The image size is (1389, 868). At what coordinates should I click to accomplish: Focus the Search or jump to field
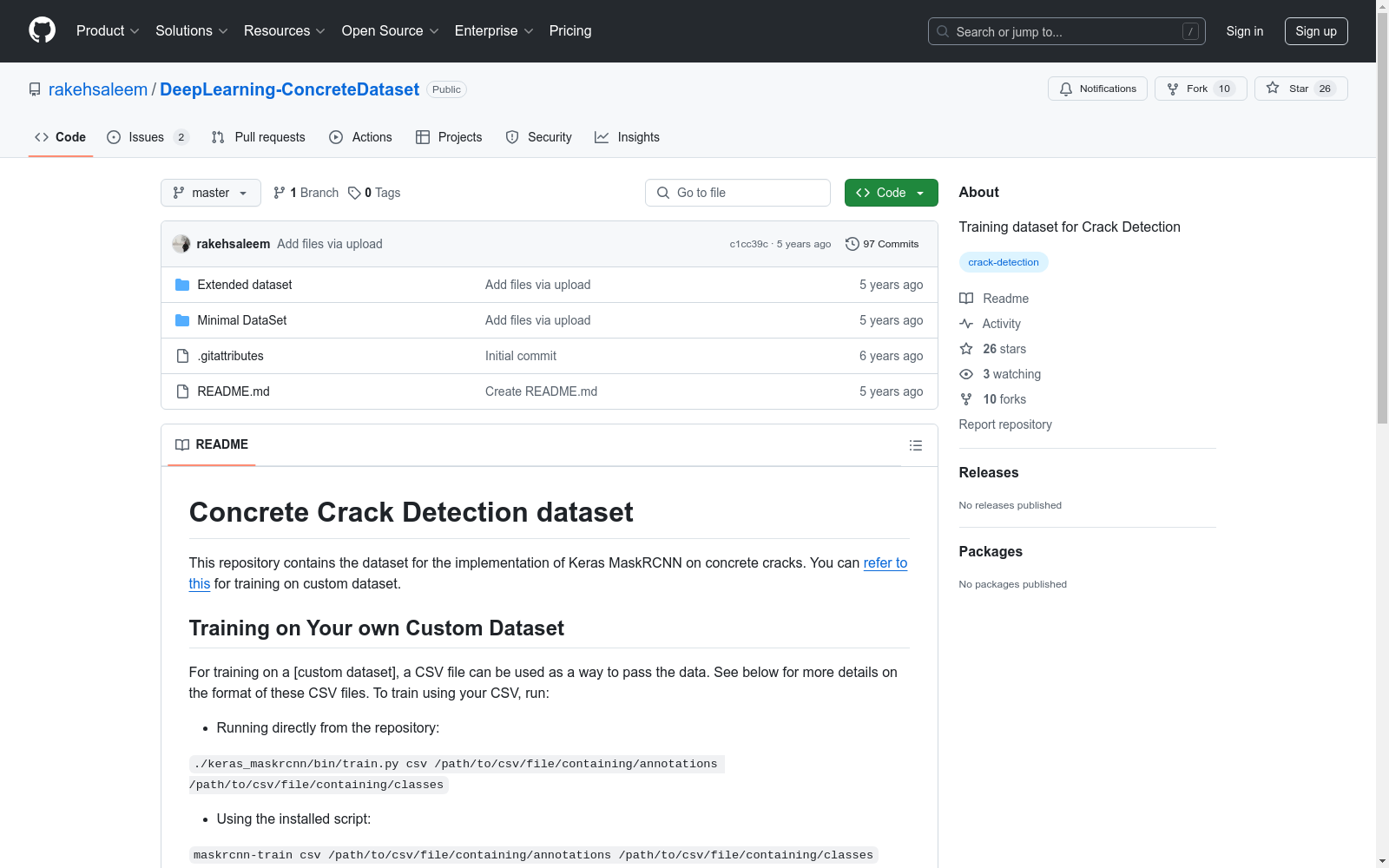(1066, 31)
